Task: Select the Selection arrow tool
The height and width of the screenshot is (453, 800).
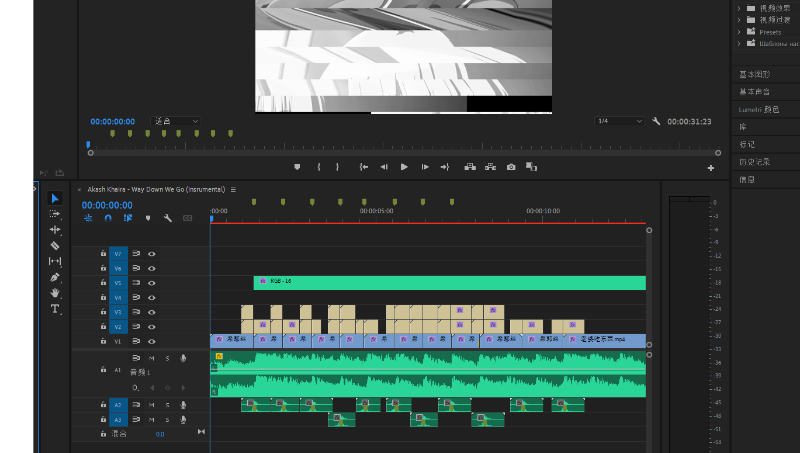Action: pyautogui.click(x=55, y=198)
